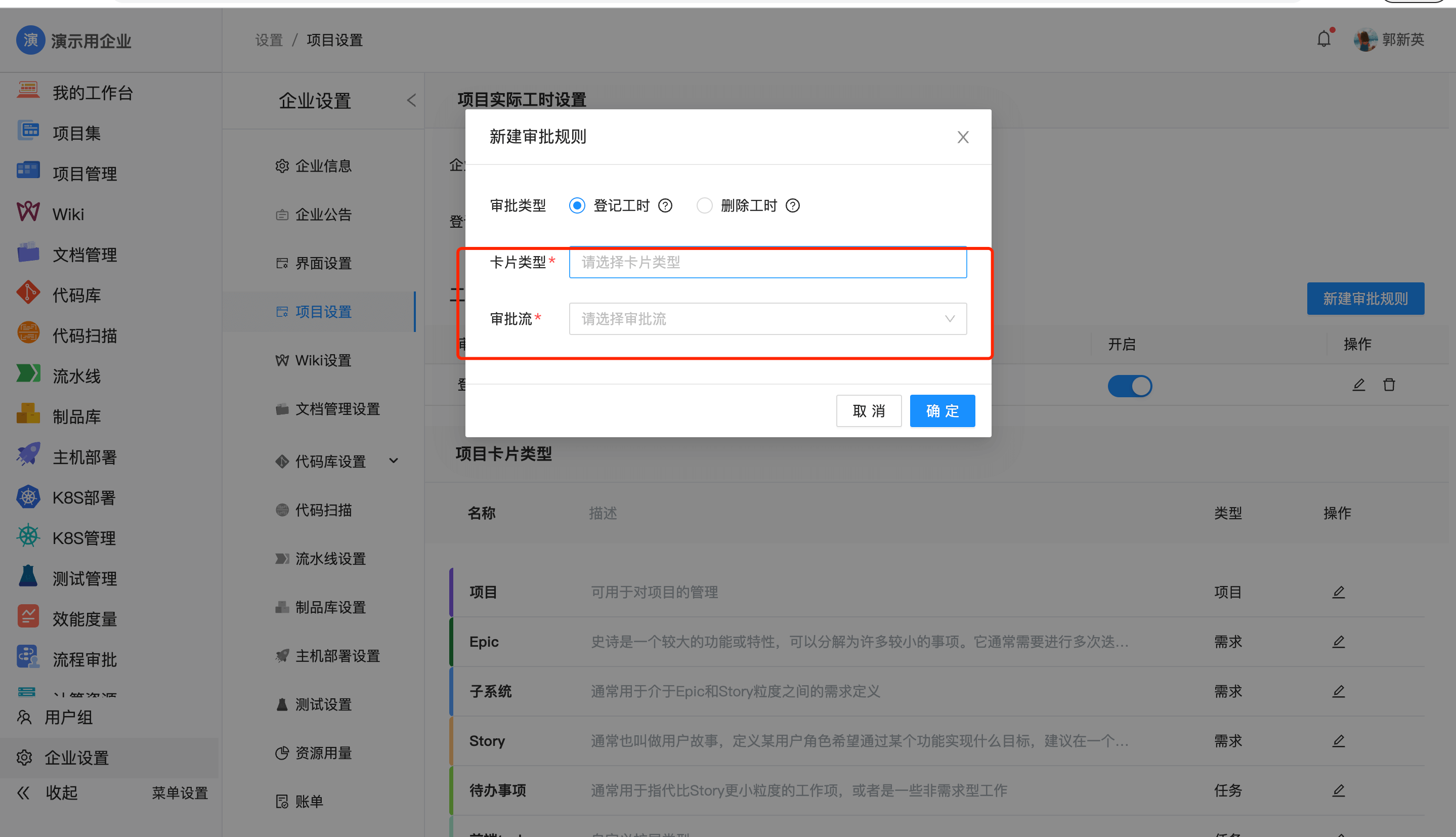Select the 删除工时 radio option
Image resolution: width=1456 pixels, height=837 pixels.
[x=704, y=206]
